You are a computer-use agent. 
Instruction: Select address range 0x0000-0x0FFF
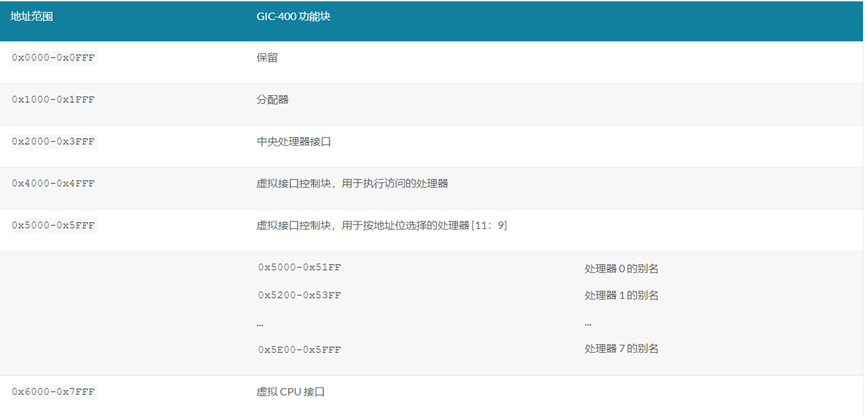(x=54, y=57)
